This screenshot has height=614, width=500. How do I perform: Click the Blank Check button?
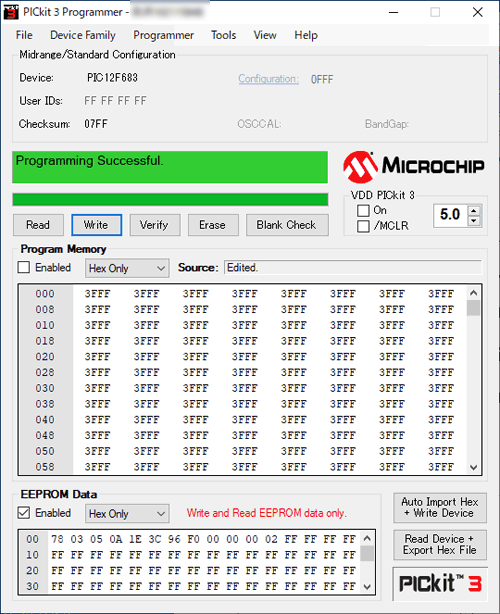[x=287, y=225]
